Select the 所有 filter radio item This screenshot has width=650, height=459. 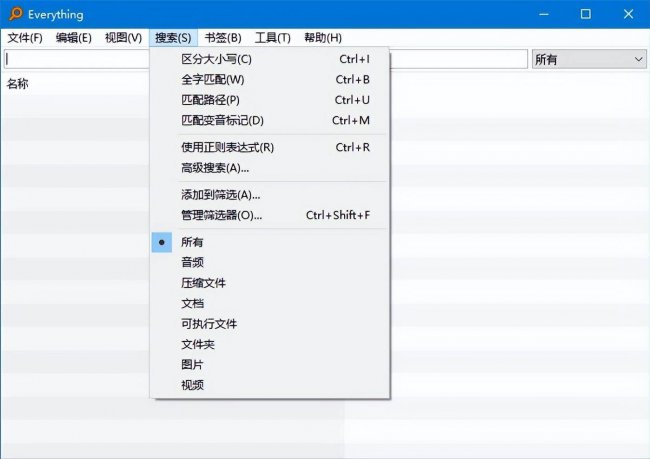[x=269, y=242]
